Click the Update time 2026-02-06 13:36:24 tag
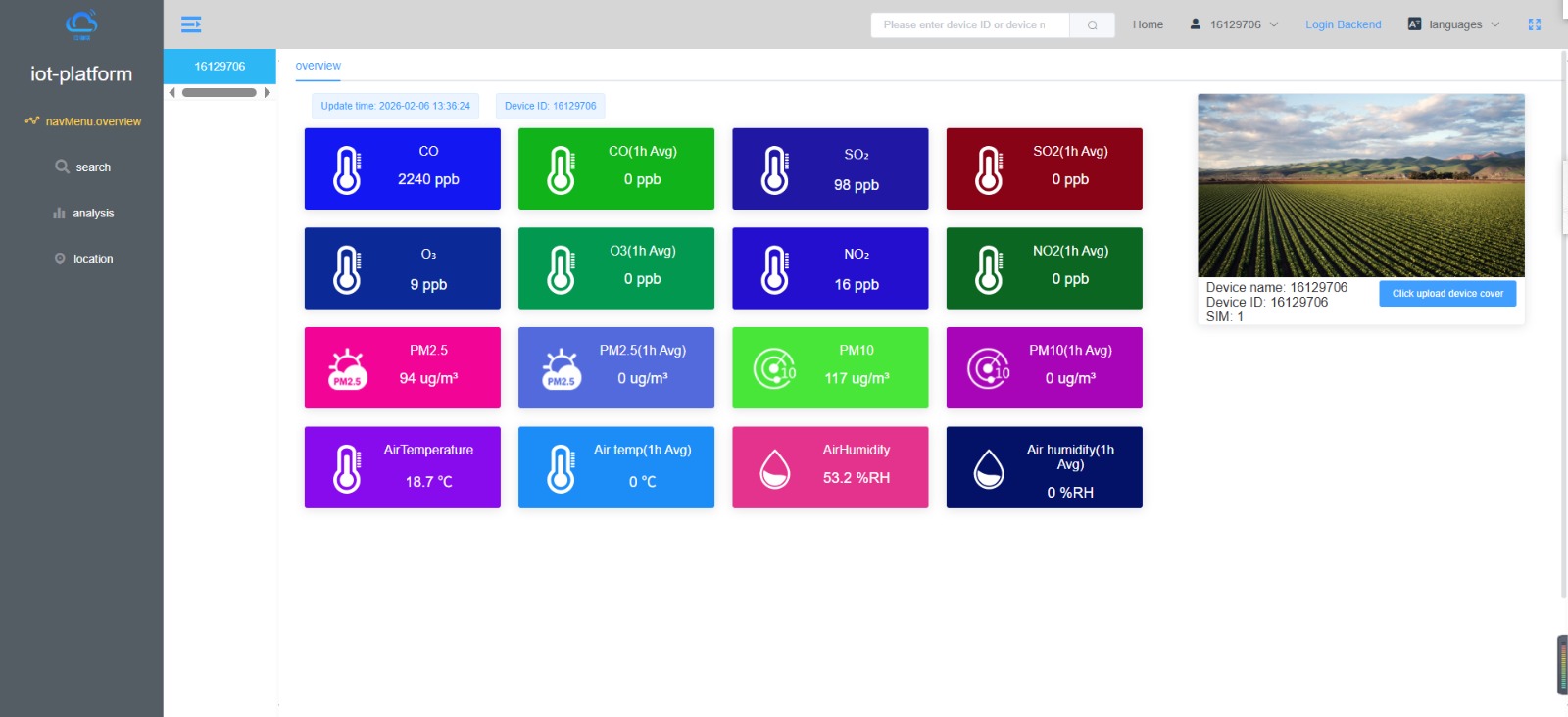This screenshot has width=1568, height=717. pos(396,106)
